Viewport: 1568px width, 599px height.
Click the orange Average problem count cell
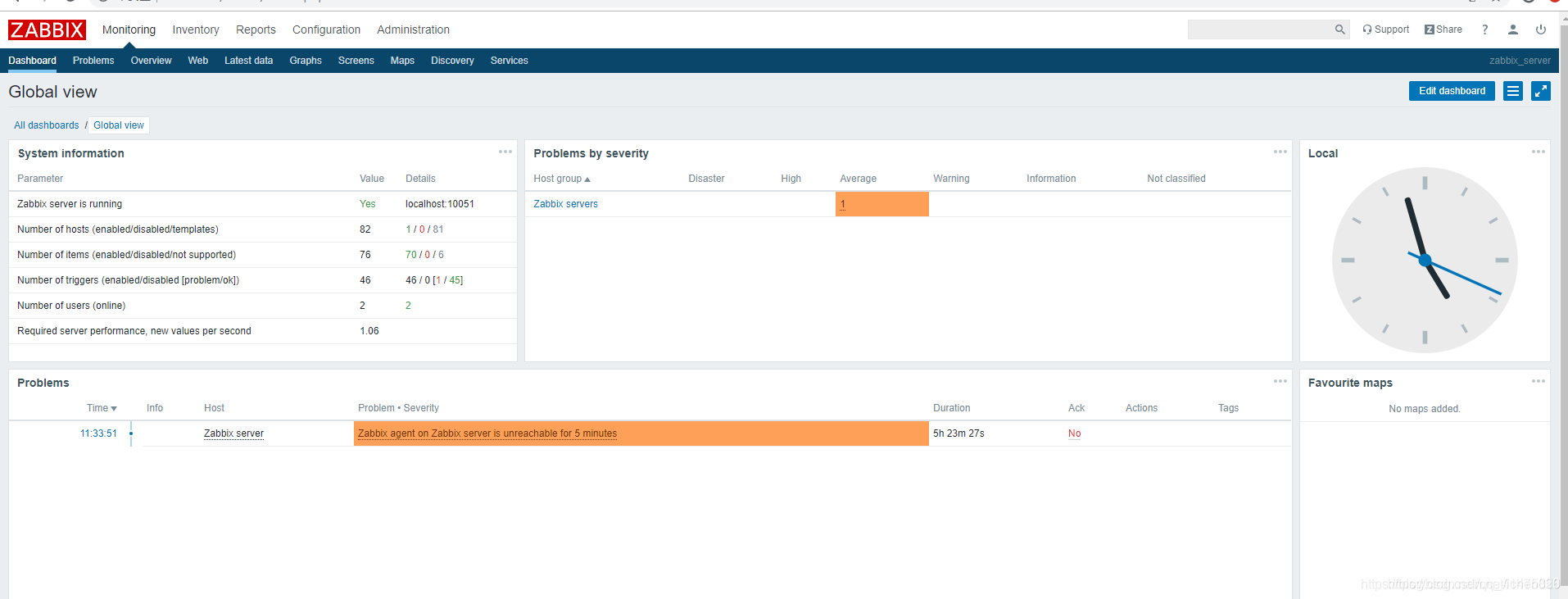pos(881,204)
